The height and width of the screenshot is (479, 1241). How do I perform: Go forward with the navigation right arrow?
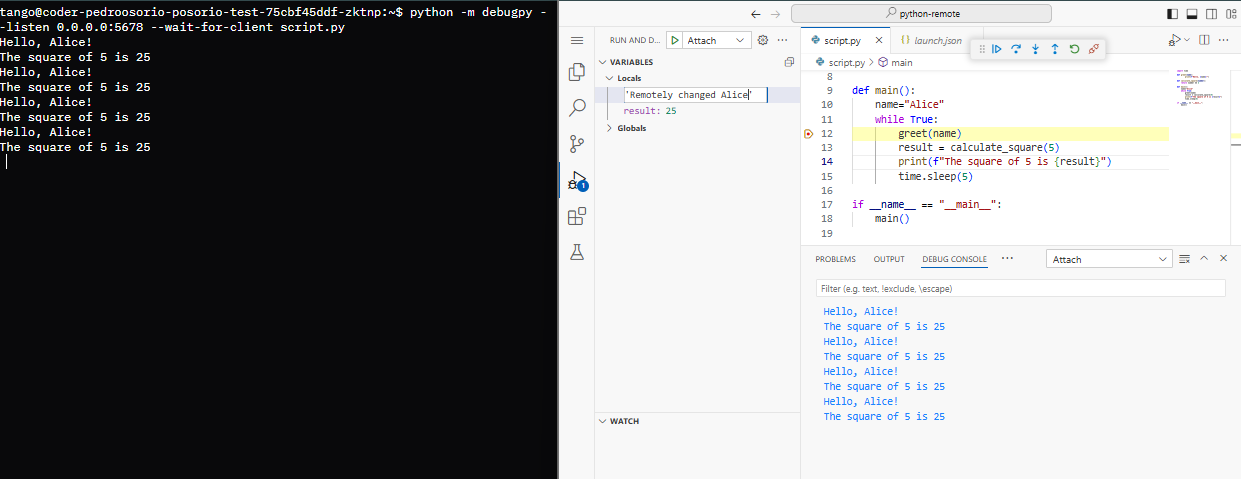pos(777,14)
